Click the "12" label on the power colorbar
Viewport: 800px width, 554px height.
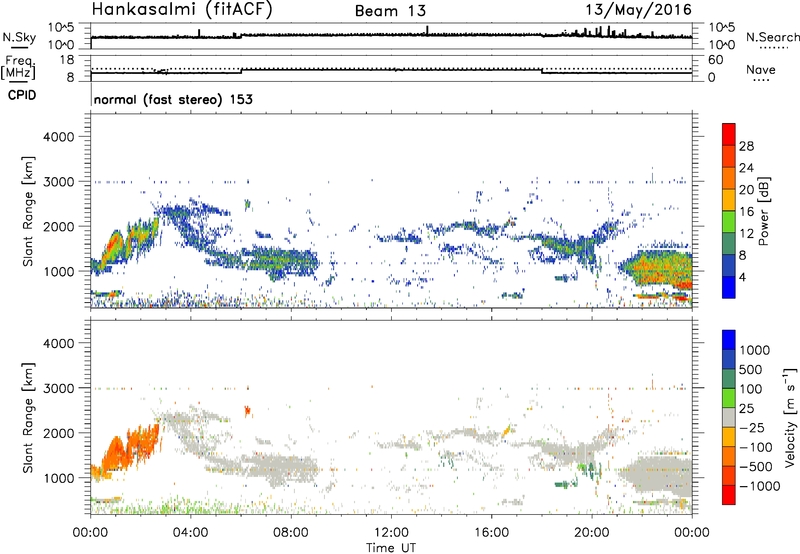(x=746, y=234)
